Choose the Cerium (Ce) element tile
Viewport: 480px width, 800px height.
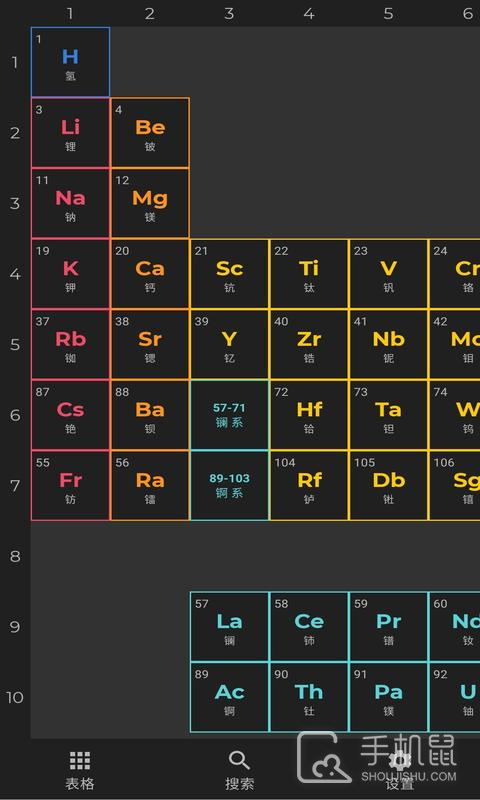[x=309, y=627]
